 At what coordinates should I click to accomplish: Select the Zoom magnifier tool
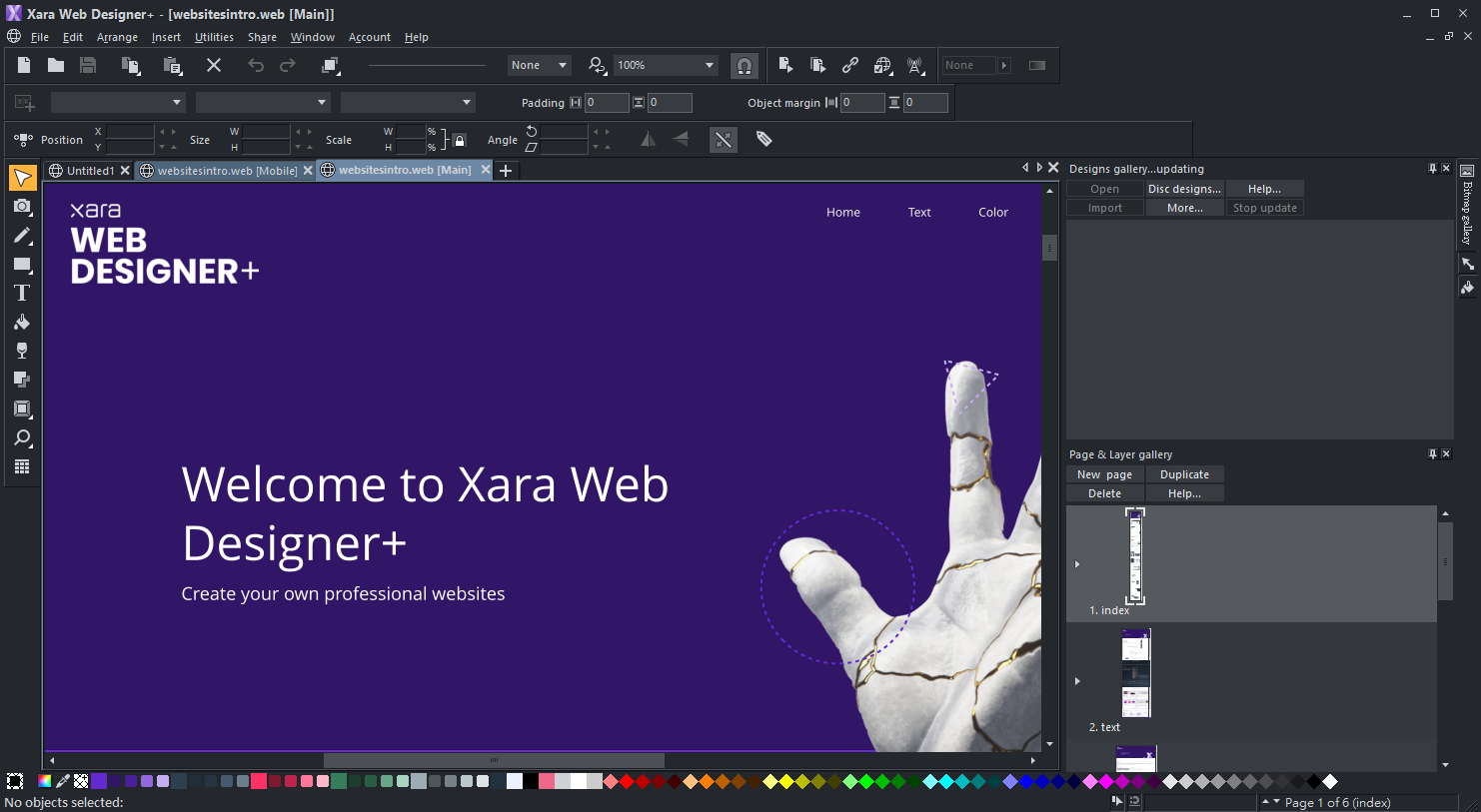pyautogui.click(x=22, y=438)
